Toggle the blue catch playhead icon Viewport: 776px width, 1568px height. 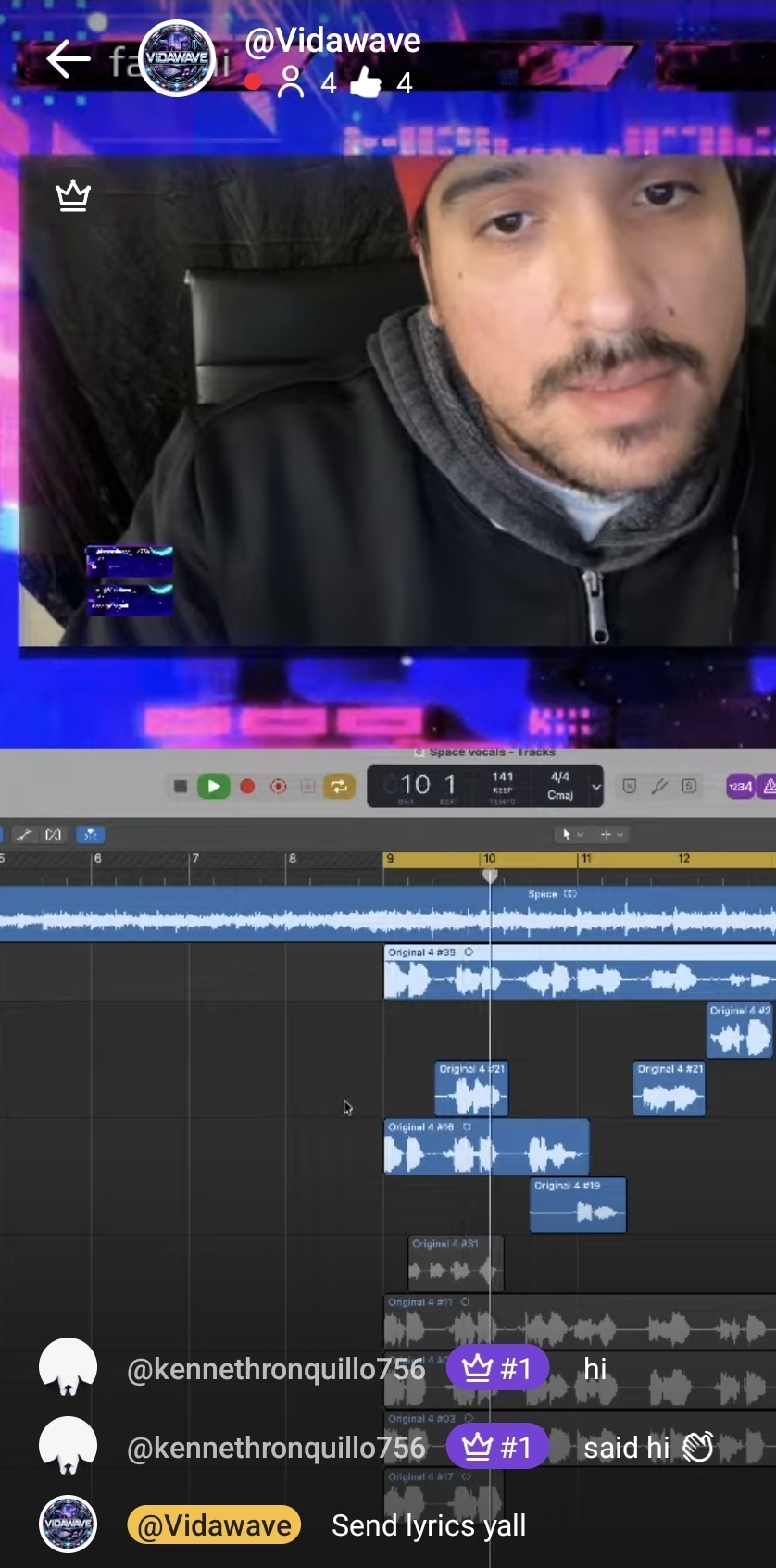90,835
